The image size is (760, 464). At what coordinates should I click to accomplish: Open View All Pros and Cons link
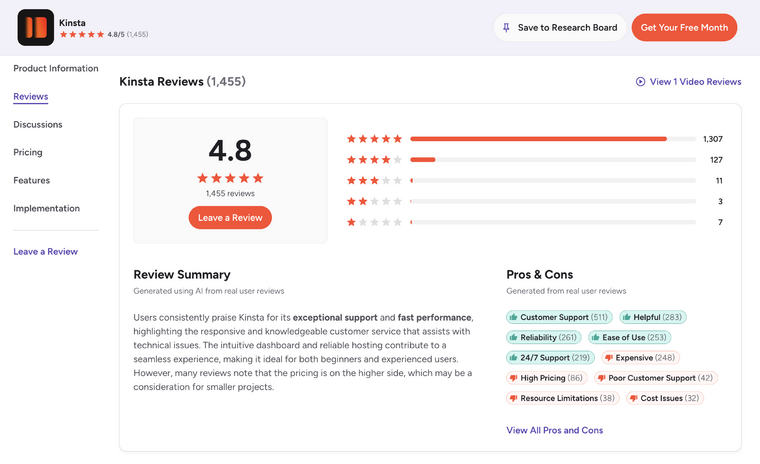[554, 431]
